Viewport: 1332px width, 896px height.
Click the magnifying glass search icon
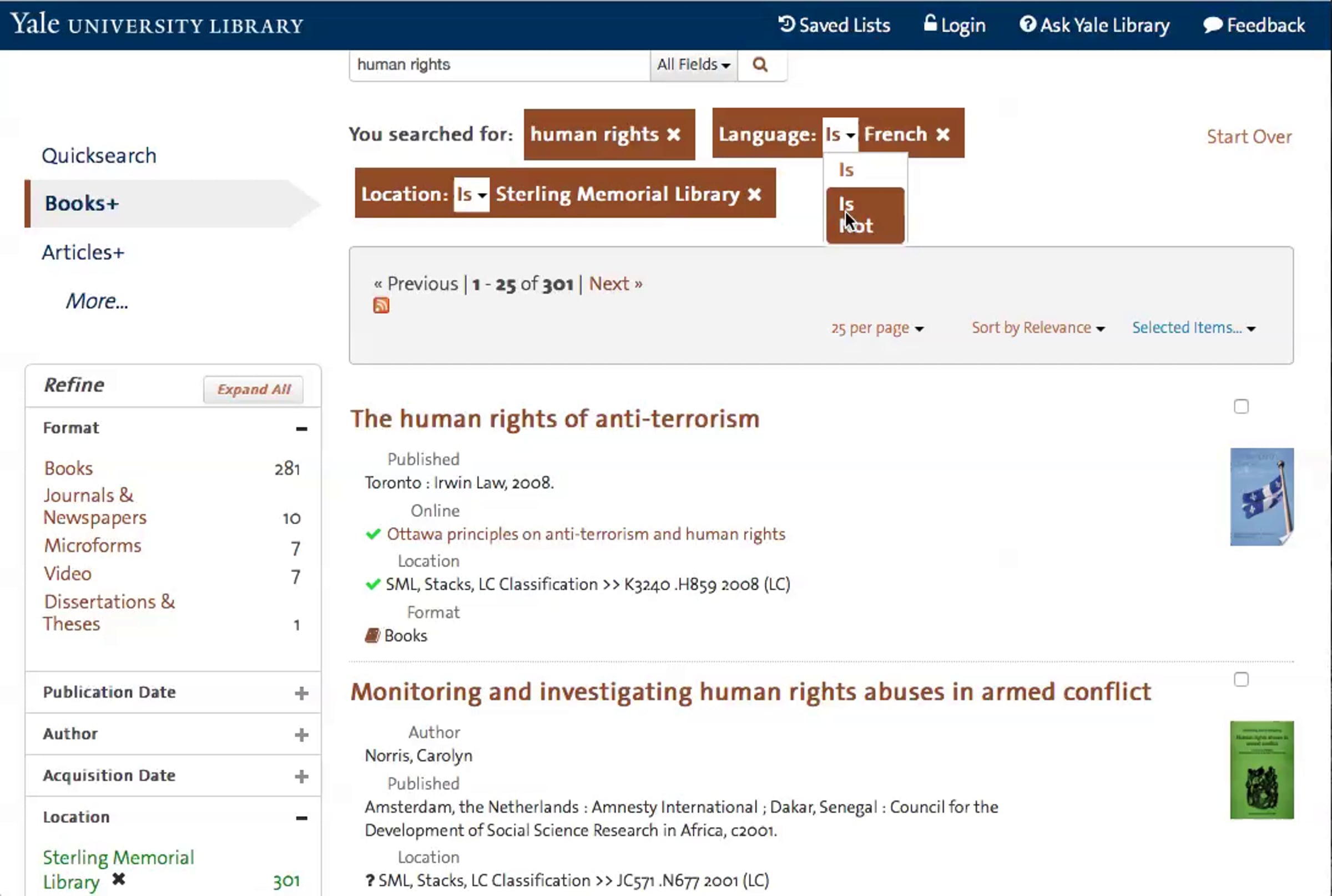[x=760, y=64]
